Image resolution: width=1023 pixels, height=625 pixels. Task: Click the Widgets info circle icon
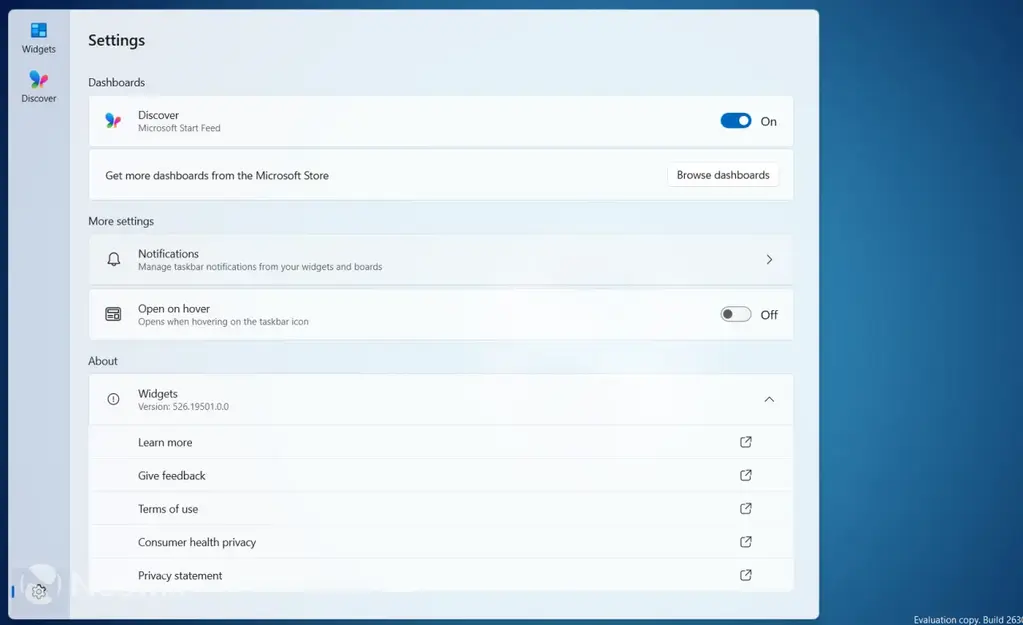(x=113, y=399)
